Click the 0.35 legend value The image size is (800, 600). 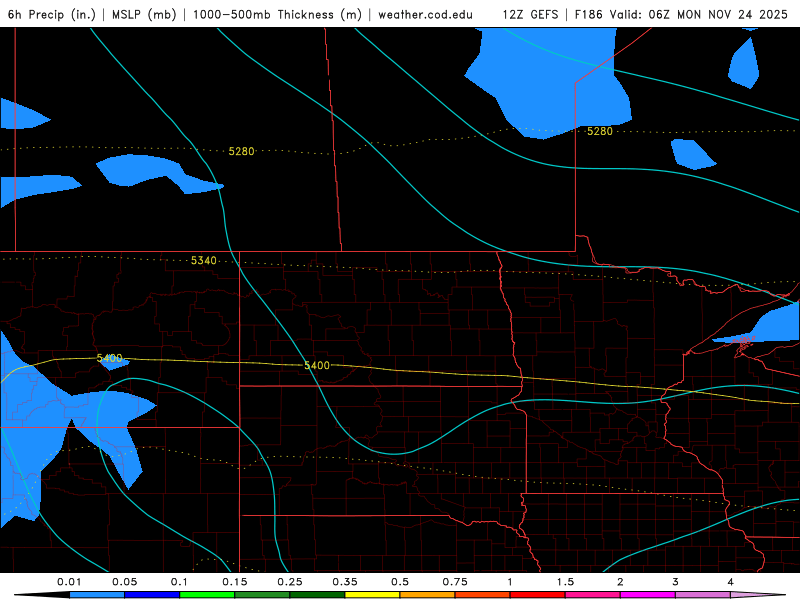click(345, 582)
